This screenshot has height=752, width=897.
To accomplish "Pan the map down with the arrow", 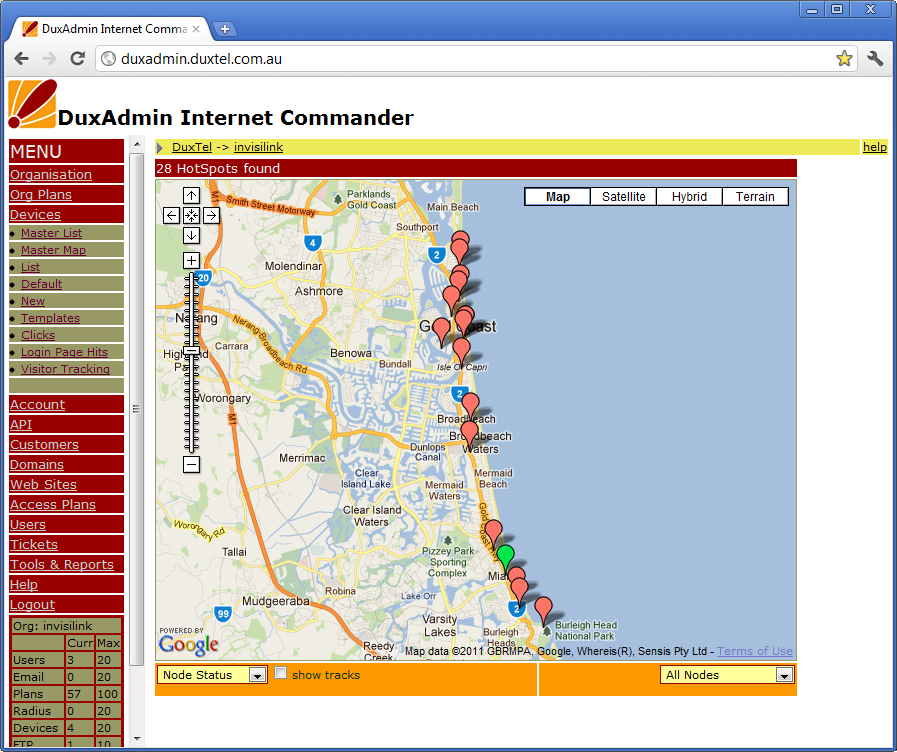I will point(191,235).
